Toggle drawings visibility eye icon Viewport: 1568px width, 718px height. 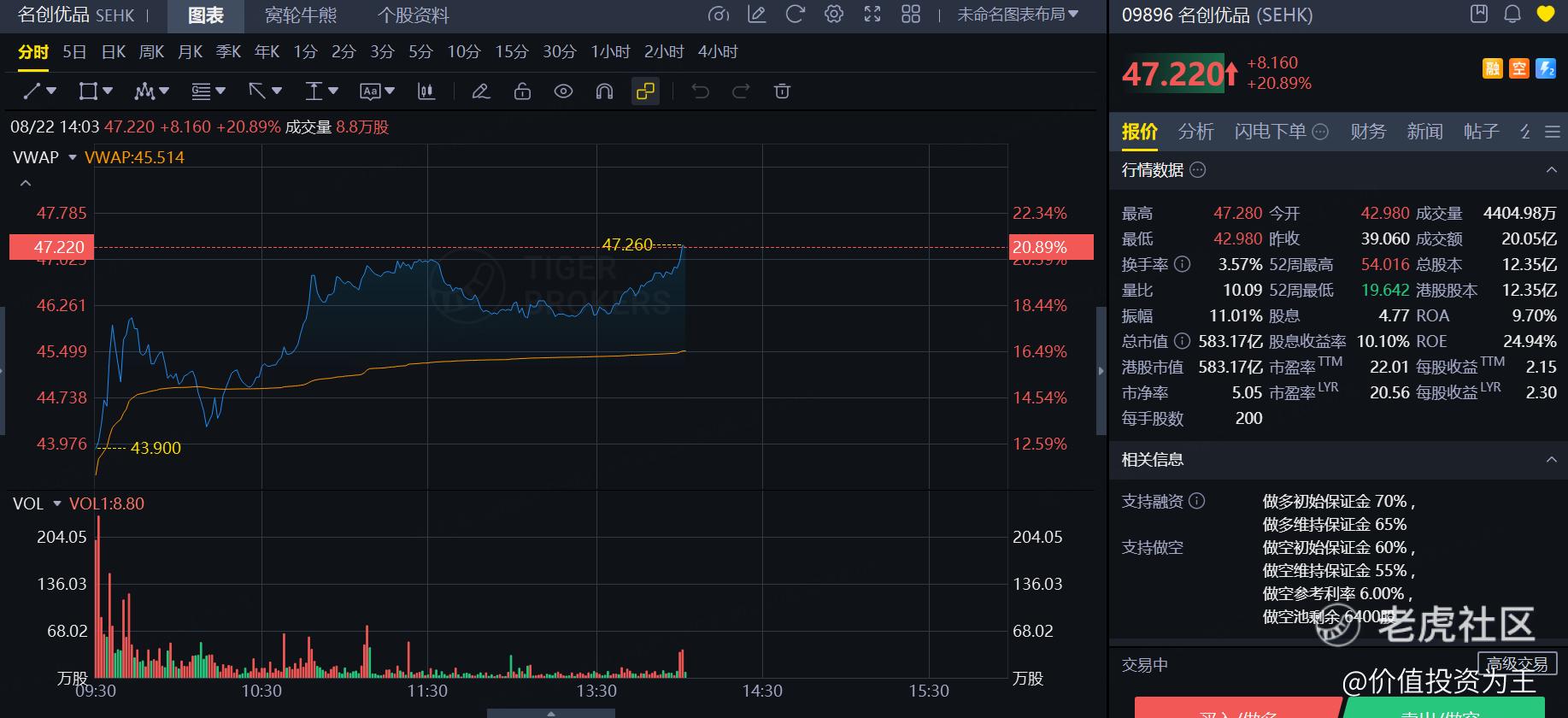pos(563,91)
